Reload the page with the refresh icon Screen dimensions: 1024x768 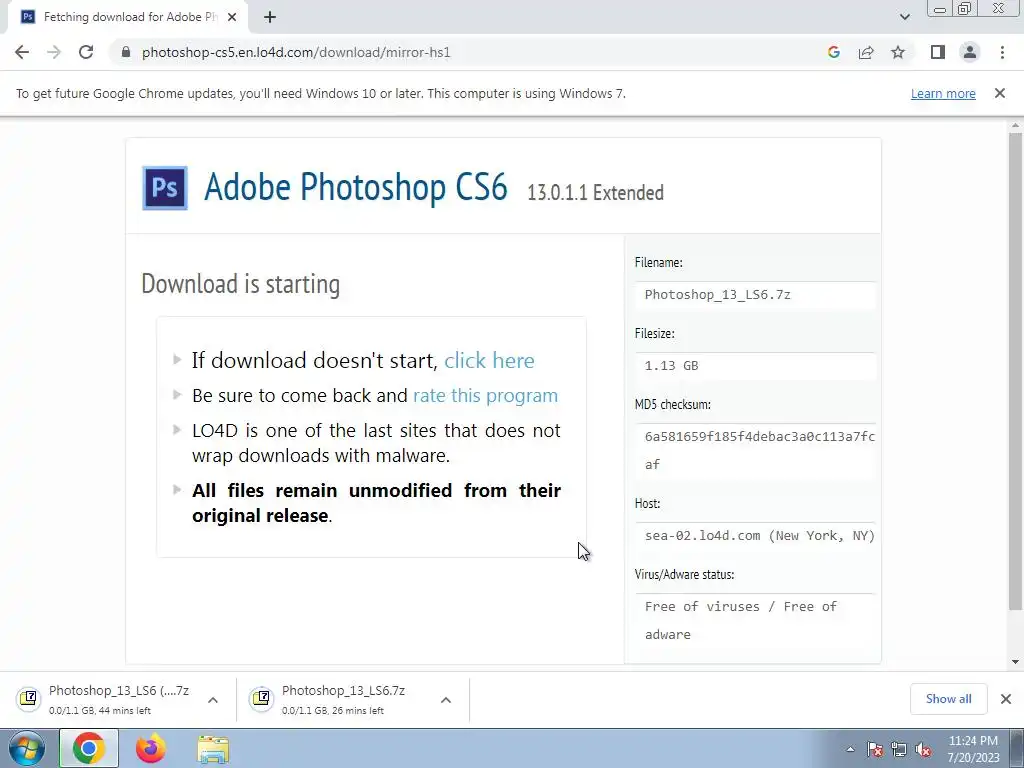86,52
